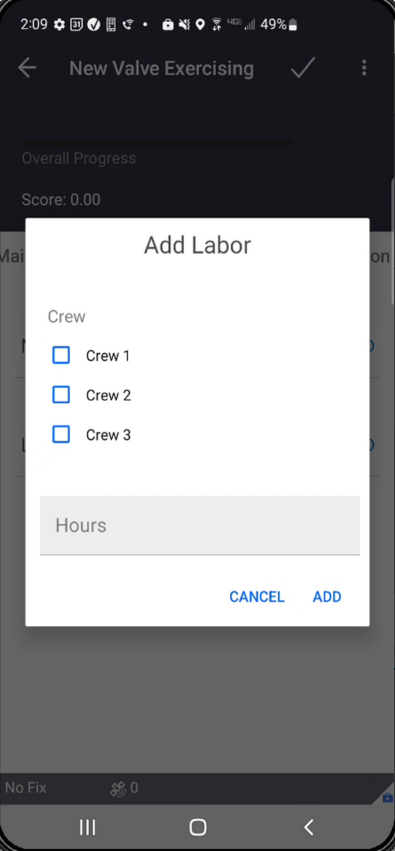
Task: Tap the back arrow beside New Valve Exercising
Action: (27, 68)
